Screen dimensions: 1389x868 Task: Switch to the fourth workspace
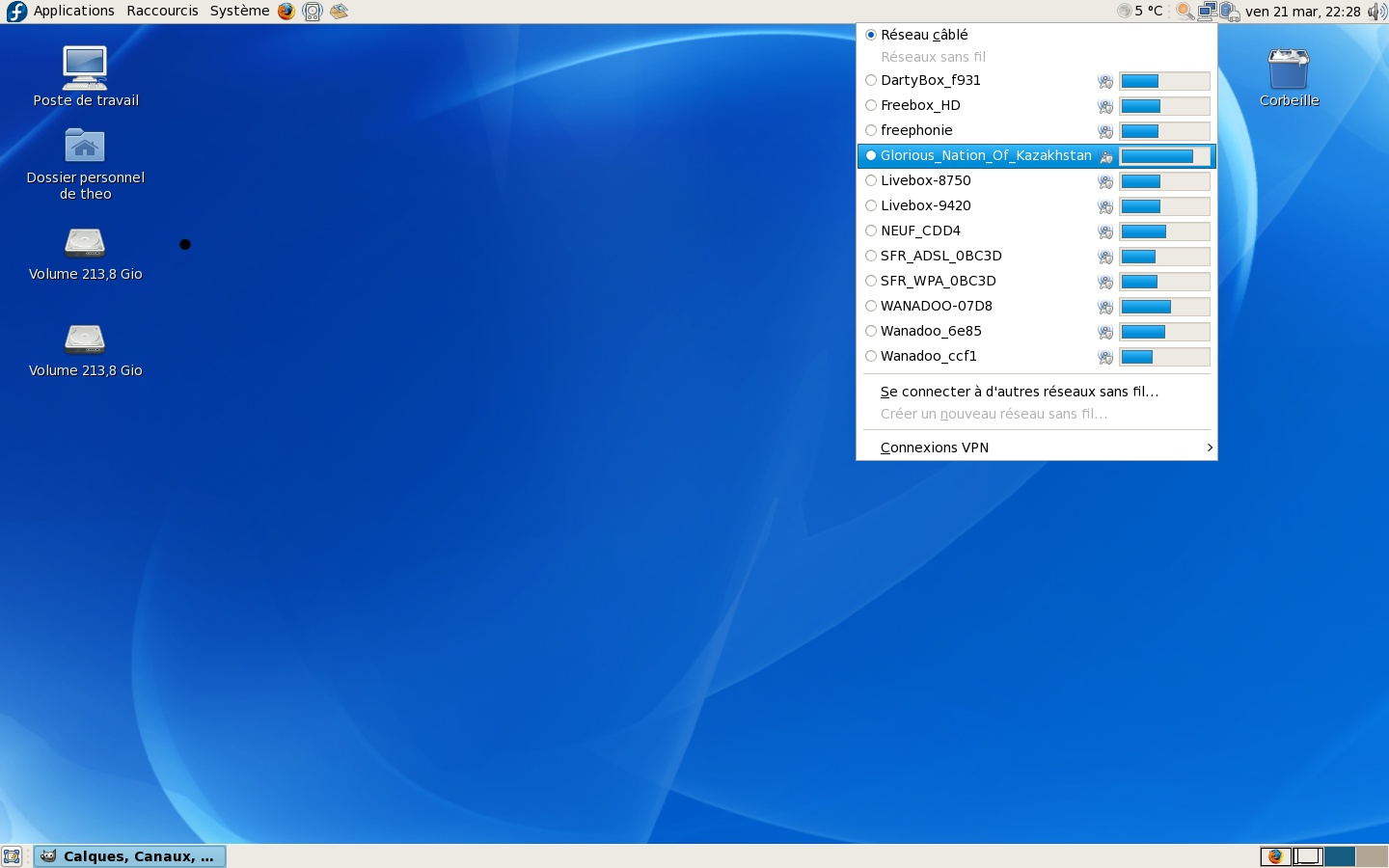click(x=1372, y=856)
